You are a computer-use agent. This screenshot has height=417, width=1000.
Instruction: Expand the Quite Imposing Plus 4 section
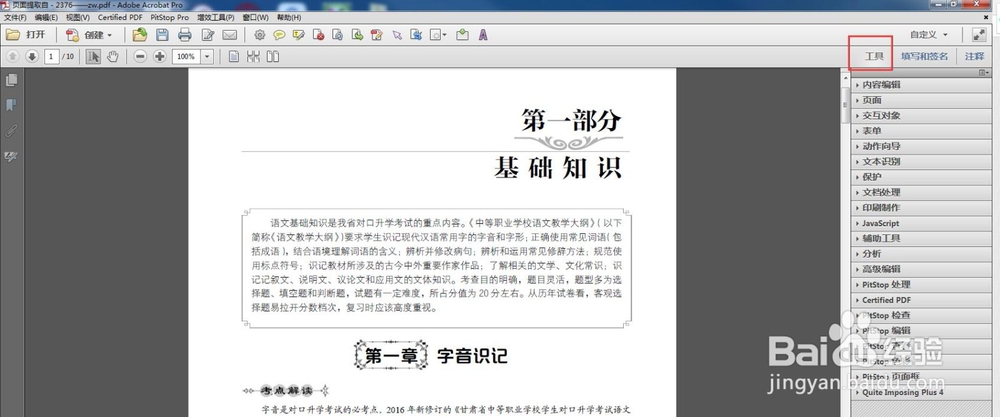click(x=922, y=392)
